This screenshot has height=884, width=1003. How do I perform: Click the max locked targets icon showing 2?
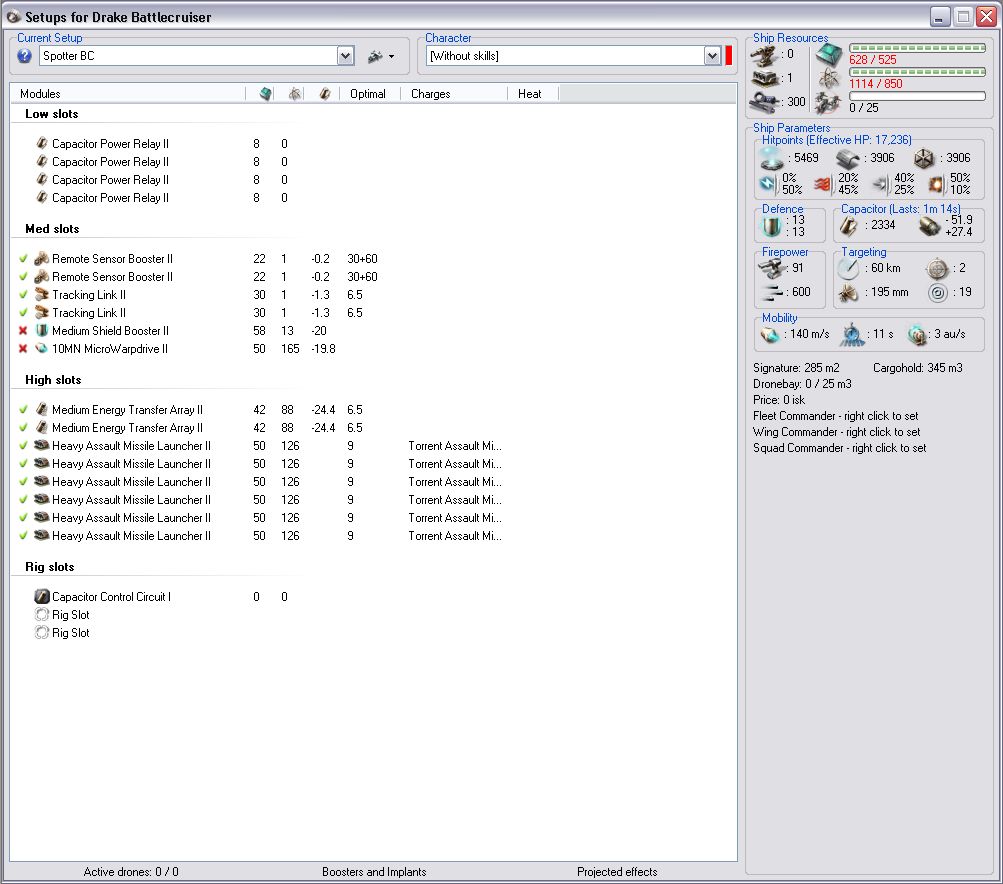click(938, 269)
